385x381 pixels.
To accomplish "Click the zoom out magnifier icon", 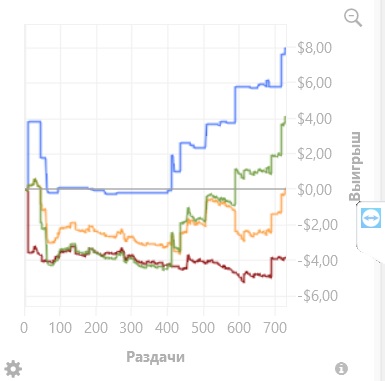I will pos(353,18).
